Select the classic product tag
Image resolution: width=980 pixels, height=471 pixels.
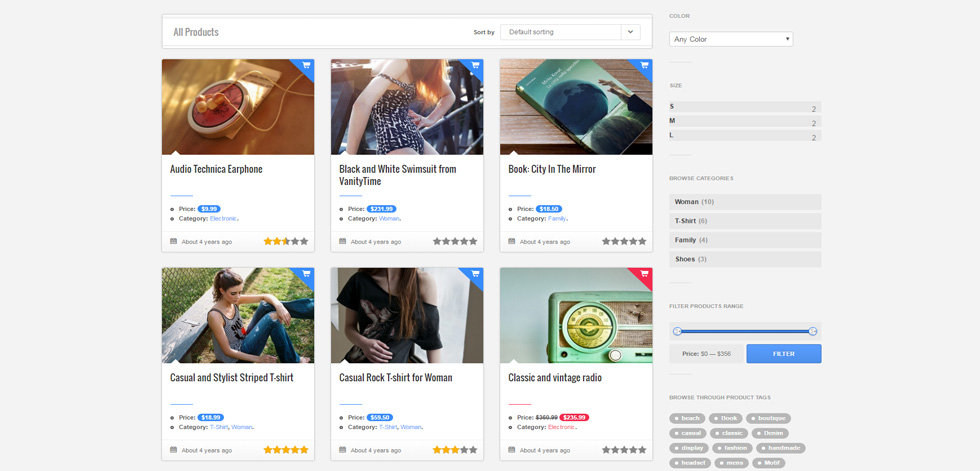point(729,433)
